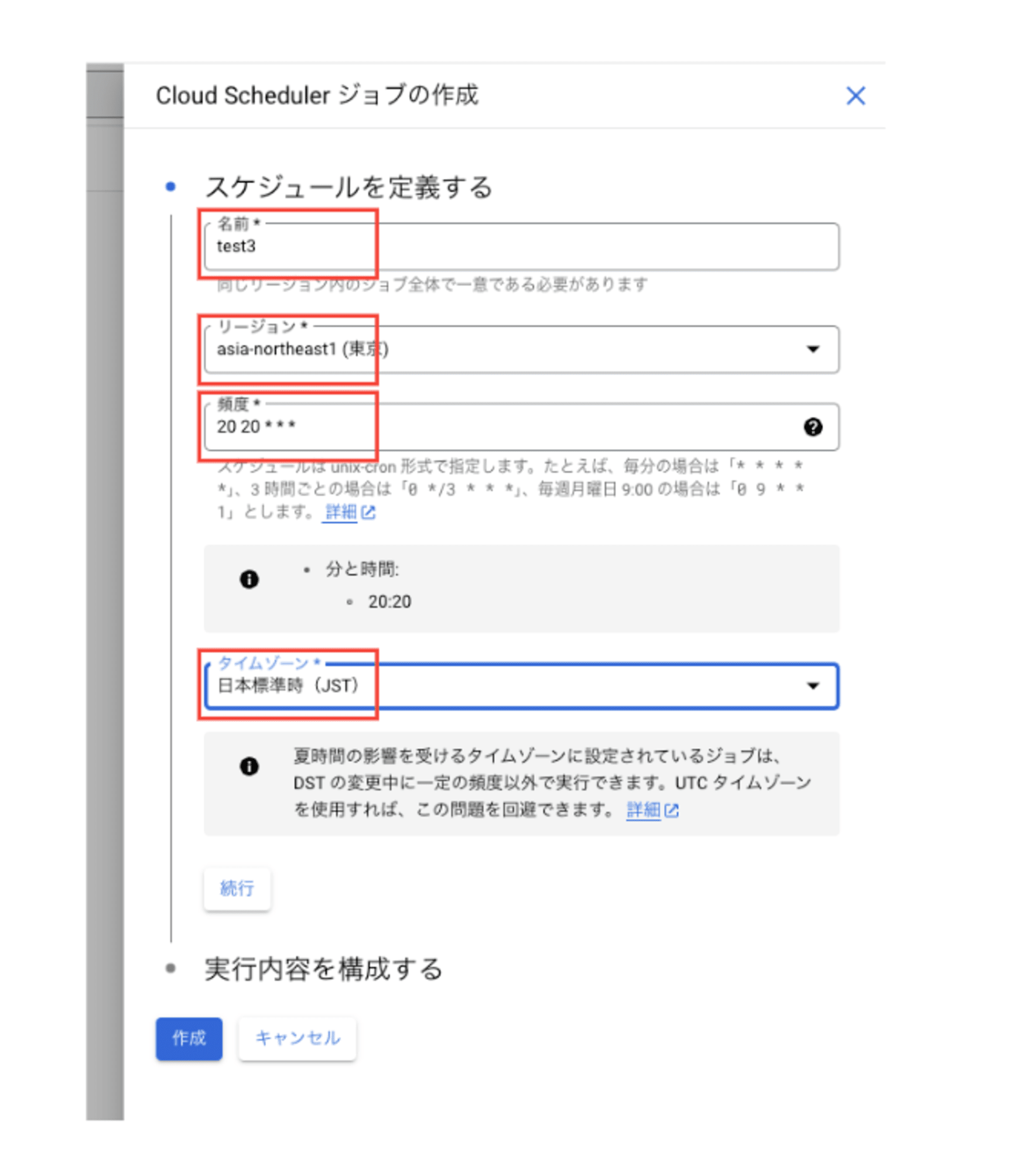Click the 名前 field containing test3
1036x1171 pixels.
(521, 246)
